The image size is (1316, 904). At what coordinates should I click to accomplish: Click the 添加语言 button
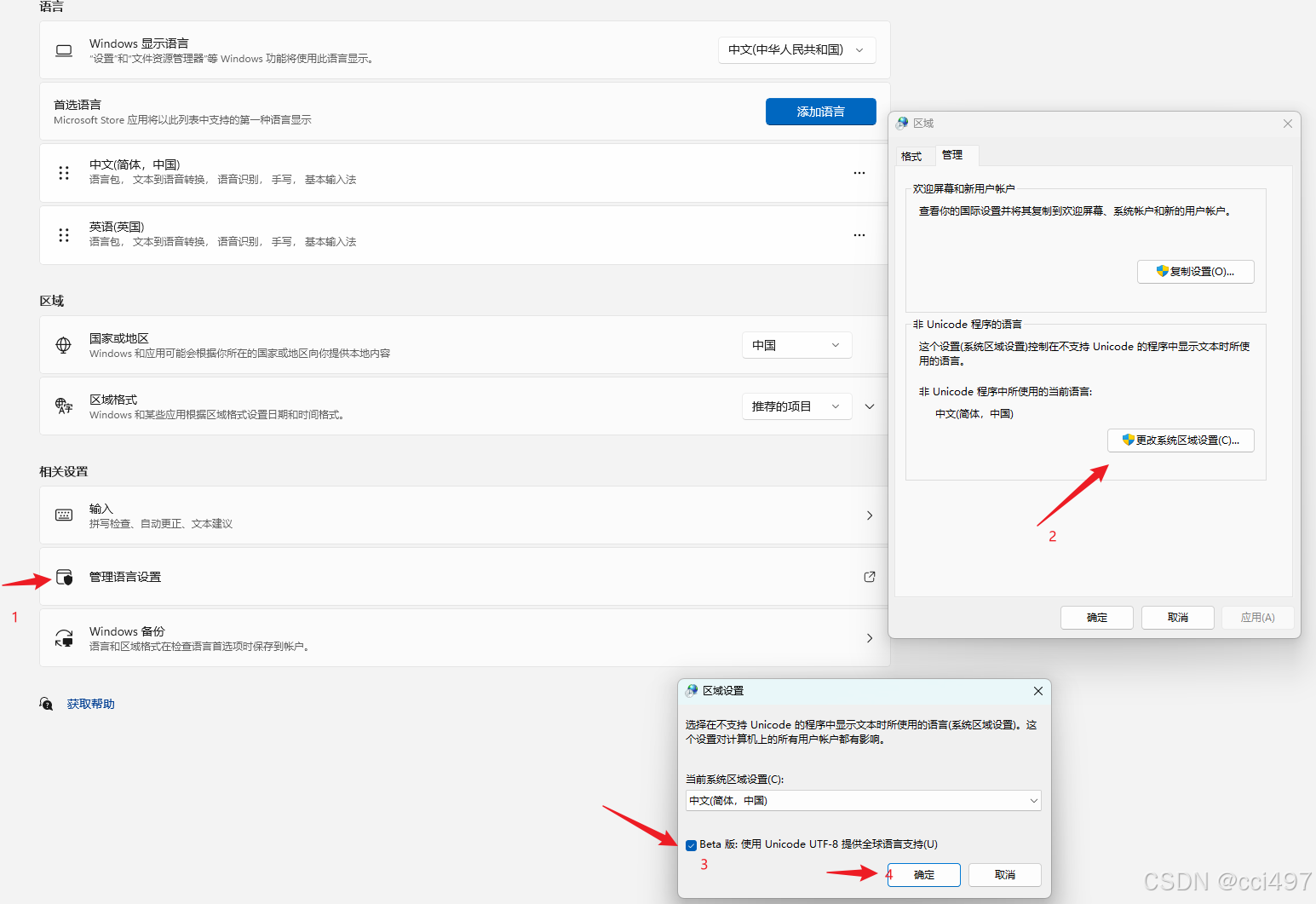[x=821, y=112]
